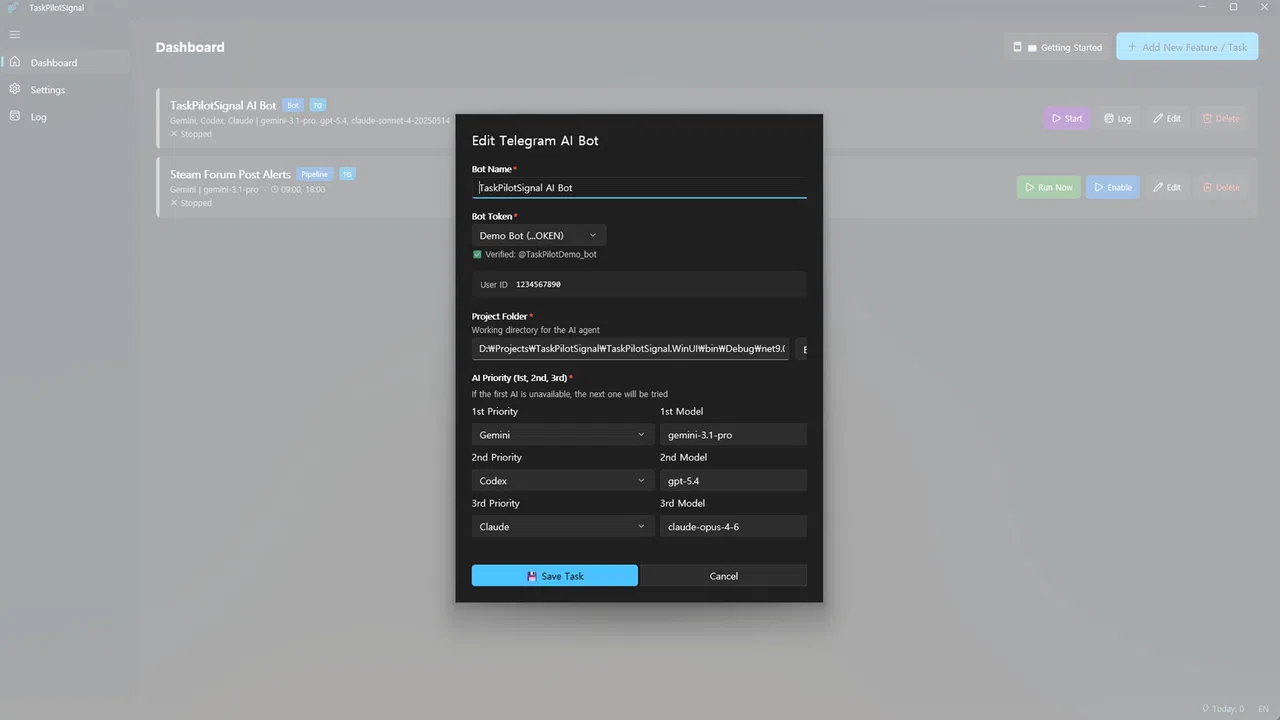Viewport: 1280px width, 720px height.
Task: Click the Steam Forum Post Alerts card title
Action: click(x=230, y=174)
